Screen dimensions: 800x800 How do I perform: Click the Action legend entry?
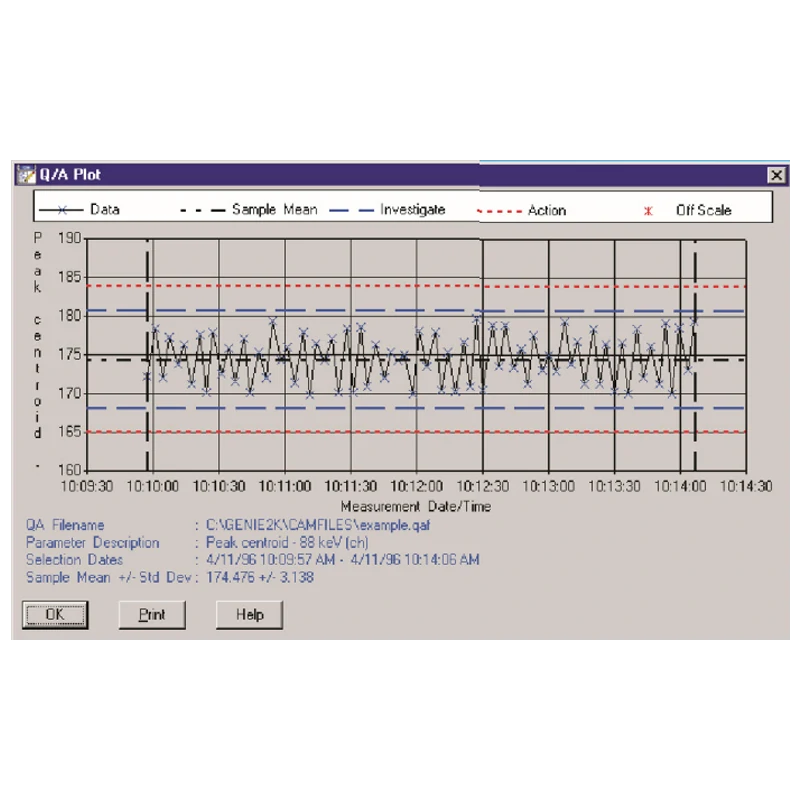[x=521, y=210]
